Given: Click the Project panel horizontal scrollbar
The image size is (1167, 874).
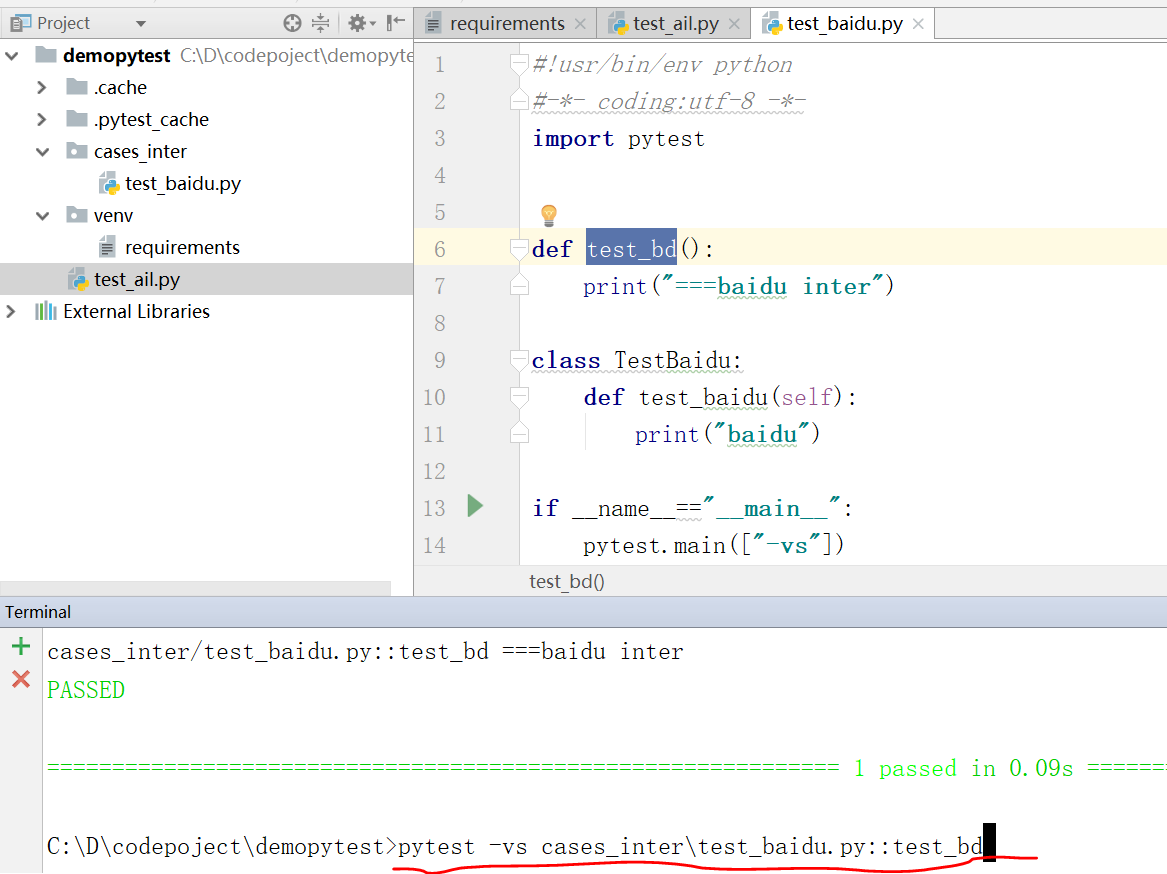Looking at the screenshot, I should [x=196, y=588].
